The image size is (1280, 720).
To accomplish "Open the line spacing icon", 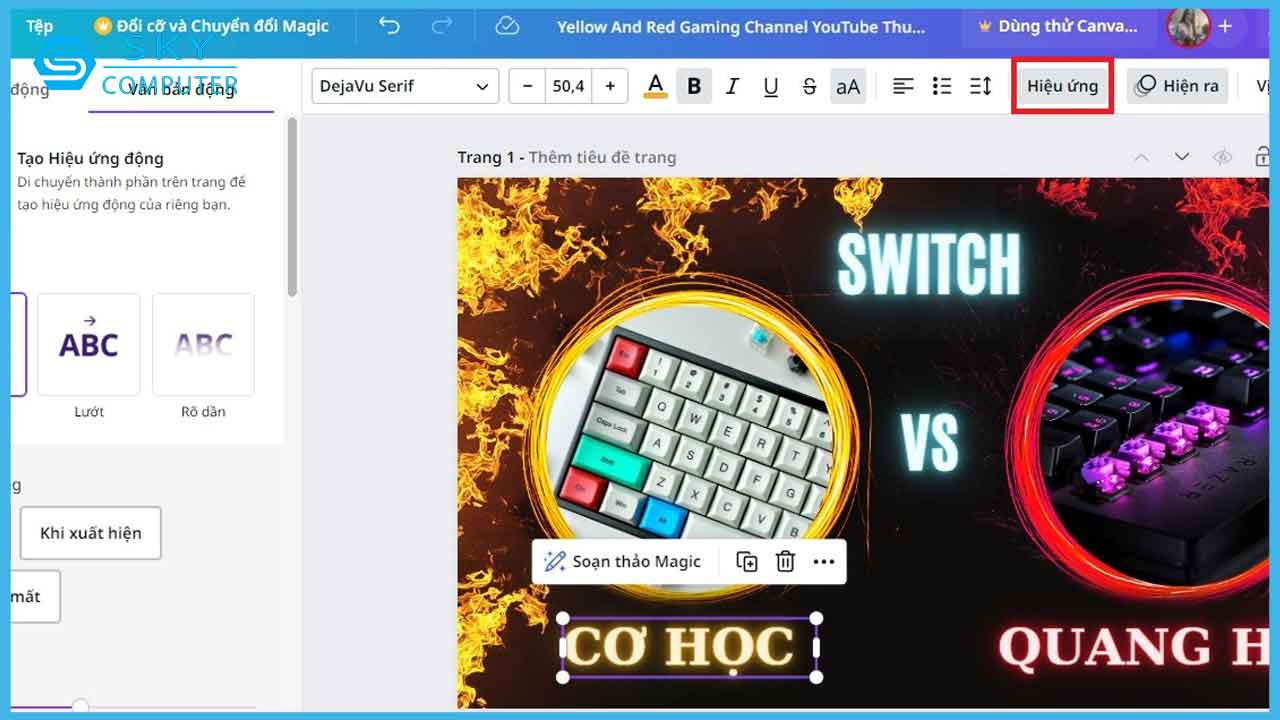I will 981,86.
